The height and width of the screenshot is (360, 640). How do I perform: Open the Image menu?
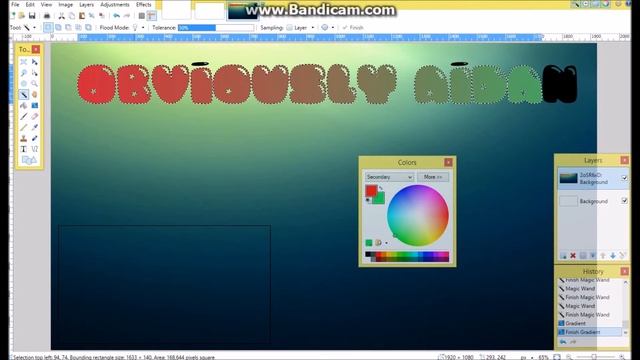pyautogui.click(x=65, y=4)
